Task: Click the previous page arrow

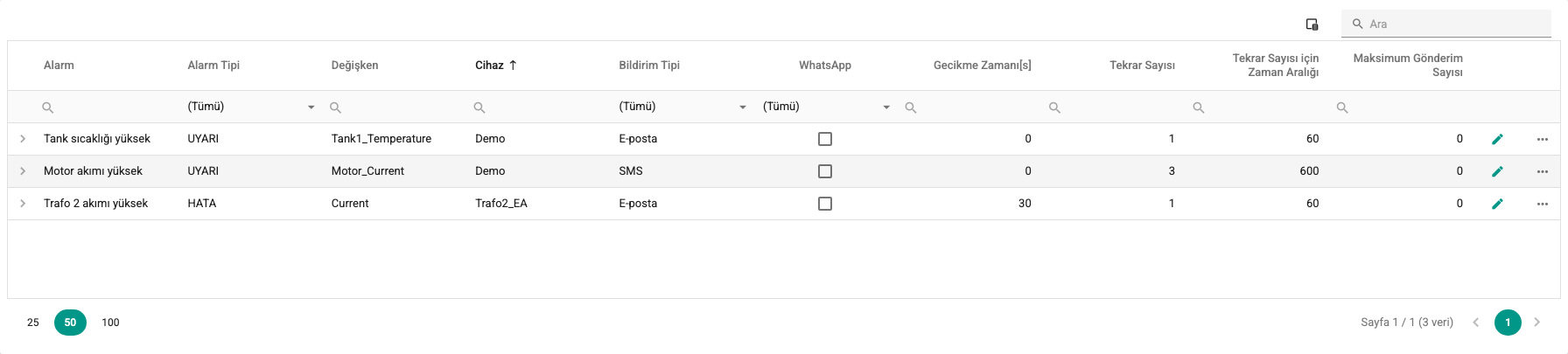Action: point(1475,323)
